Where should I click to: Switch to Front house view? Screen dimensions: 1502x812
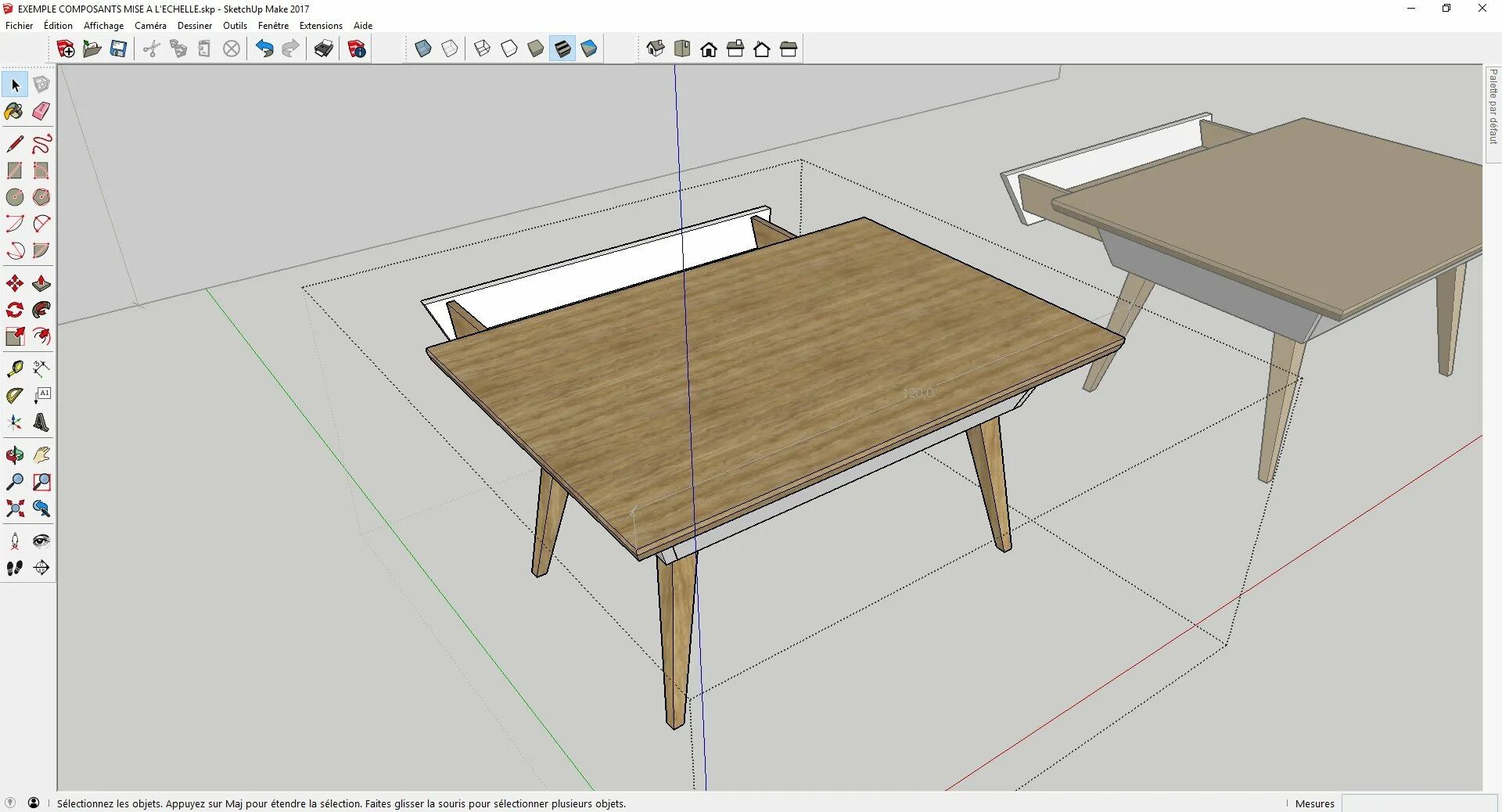709,49
